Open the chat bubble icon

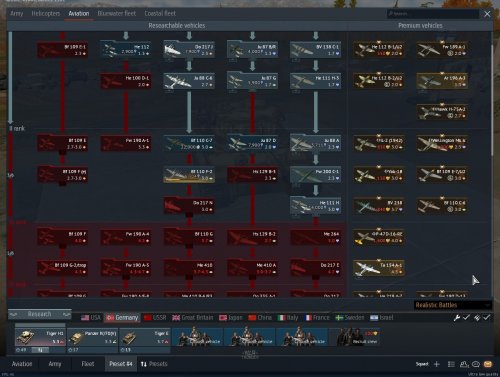(x=476, y=364)
